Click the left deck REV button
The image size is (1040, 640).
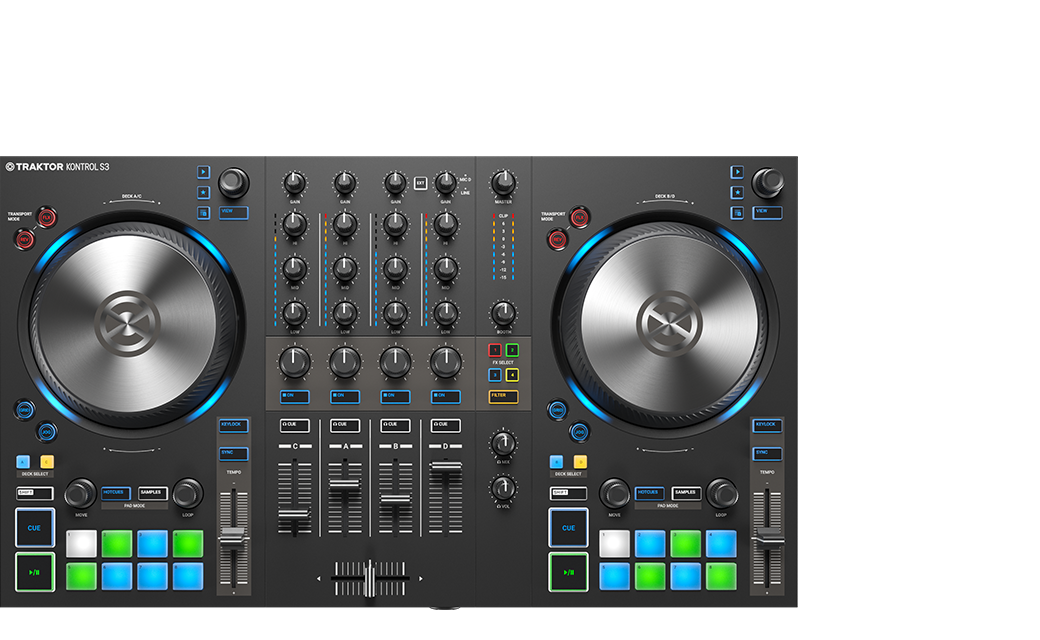click(x=25, y=239)
